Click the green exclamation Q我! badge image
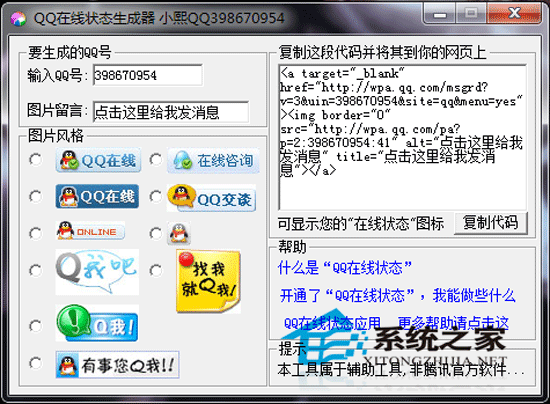550x404 pixels. (97, 323)
